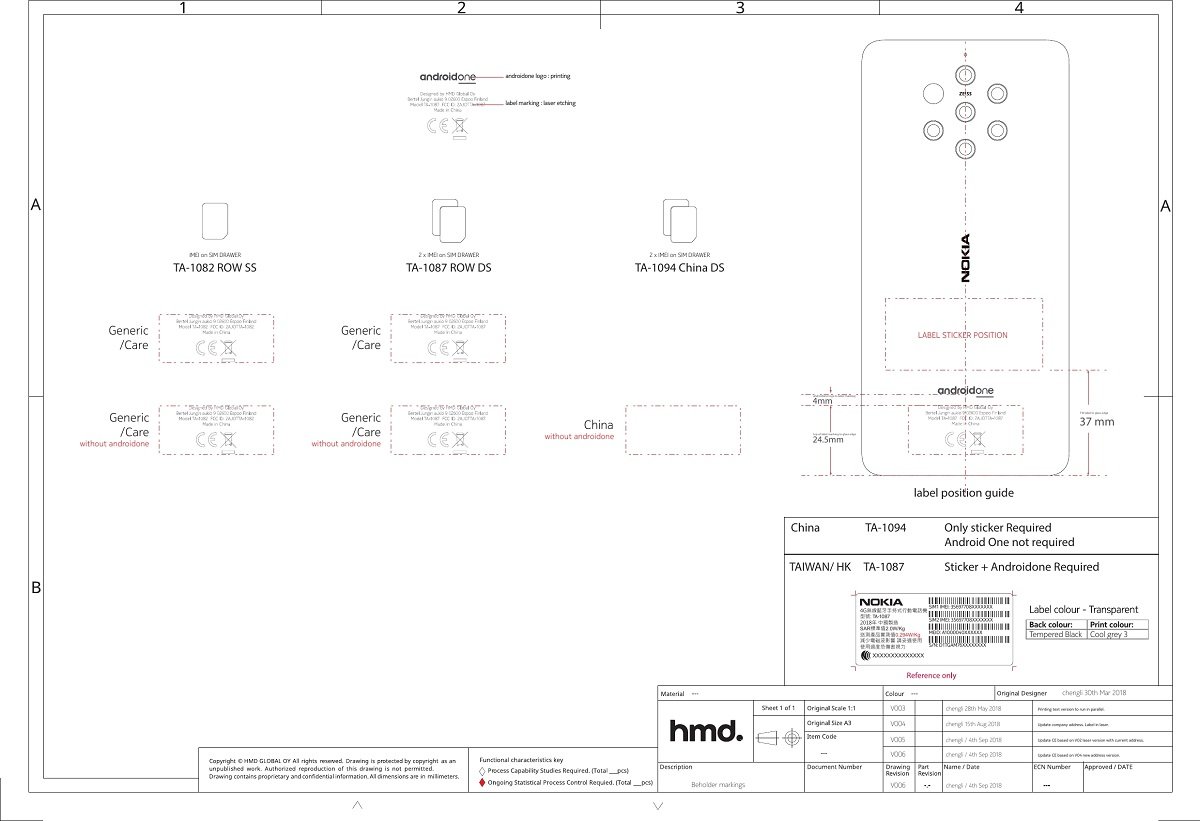This screenshot has height=821, width=1200.
Task: Click the dual SIM cards icon above TA-1087
Action: coord(448,221)
